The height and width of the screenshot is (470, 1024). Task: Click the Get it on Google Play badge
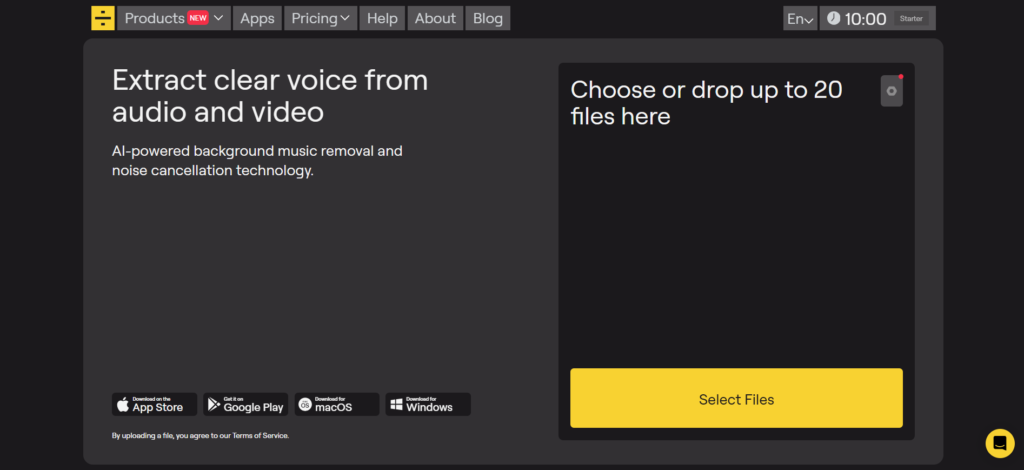(x=245, y=404)
